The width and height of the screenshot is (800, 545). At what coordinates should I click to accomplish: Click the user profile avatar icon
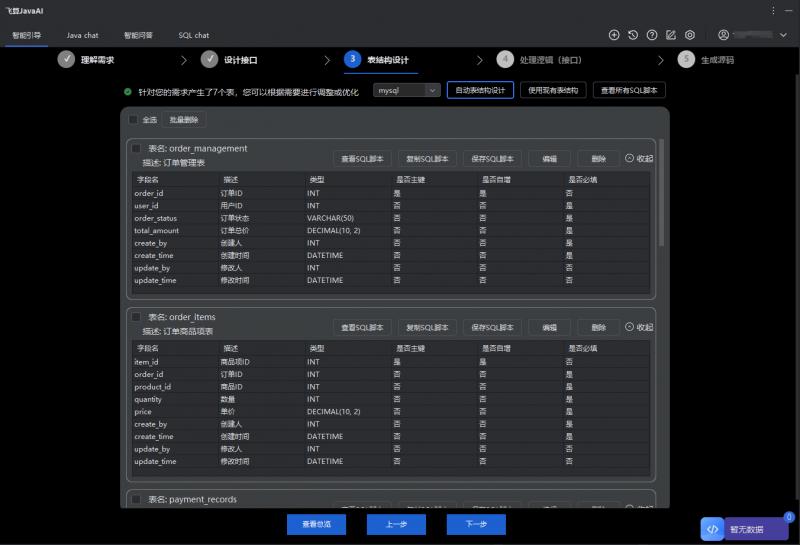click(723, 35)
